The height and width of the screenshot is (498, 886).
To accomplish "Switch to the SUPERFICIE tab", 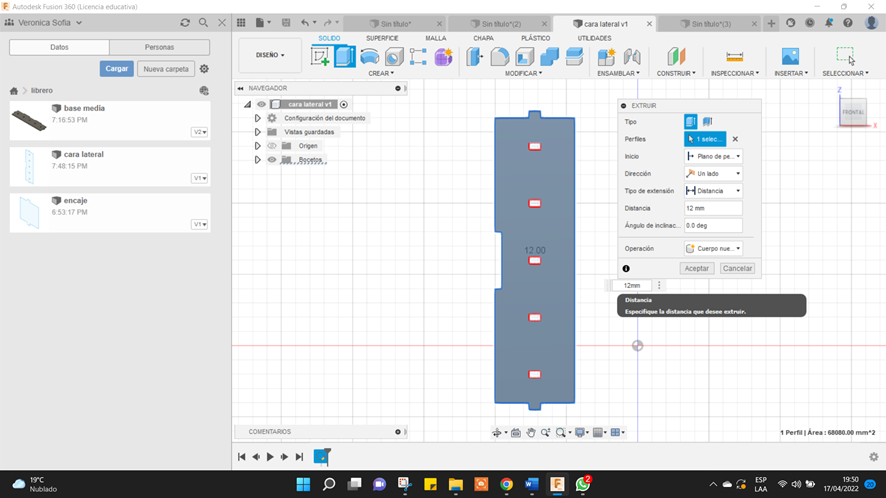I will point(382,38).
